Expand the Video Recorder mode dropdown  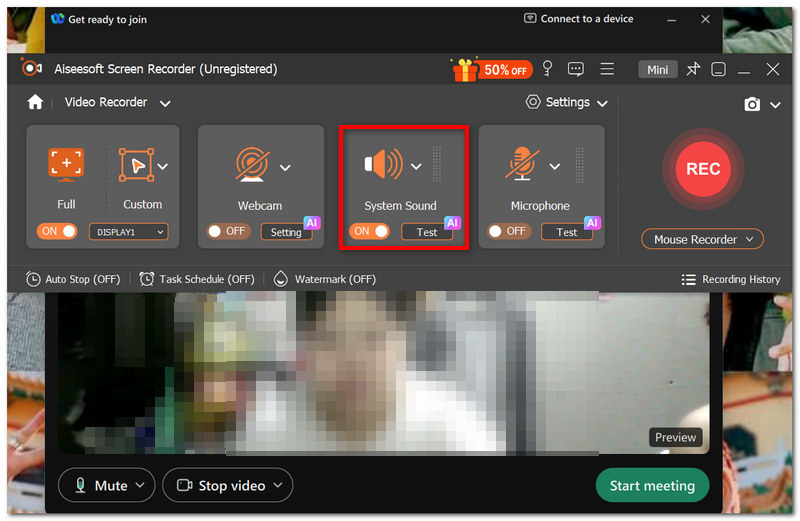[x=165, y=104]
